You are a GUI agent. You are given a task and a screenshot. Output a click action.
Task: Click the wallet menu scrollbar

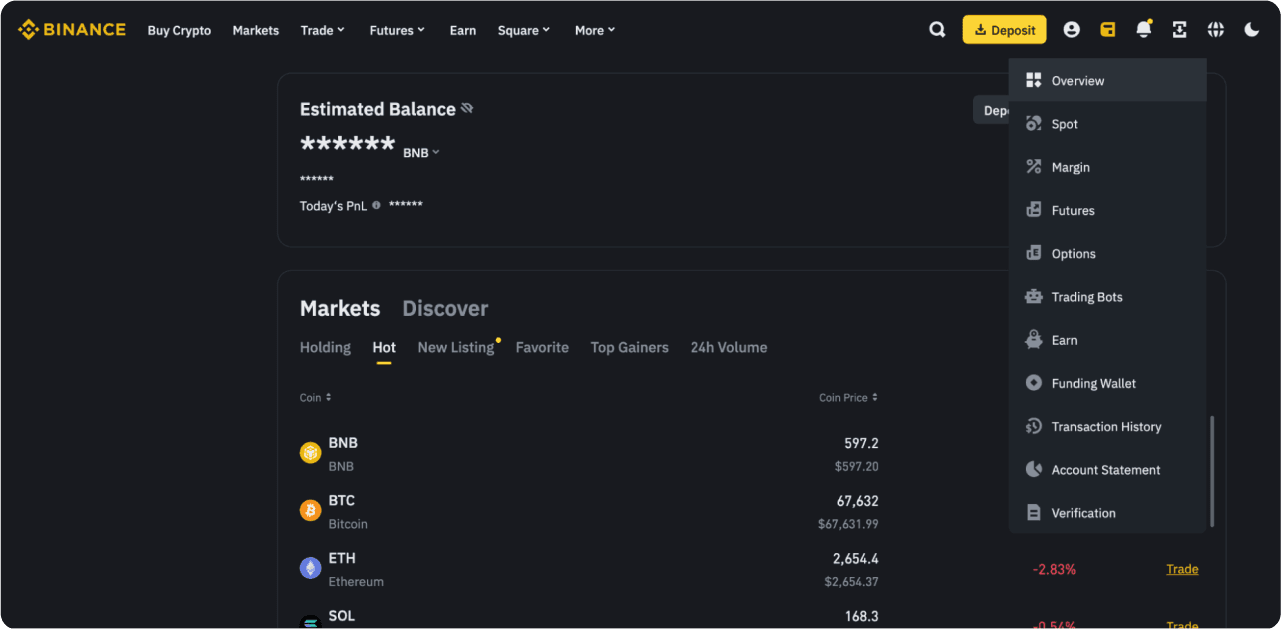[1212, 472]
